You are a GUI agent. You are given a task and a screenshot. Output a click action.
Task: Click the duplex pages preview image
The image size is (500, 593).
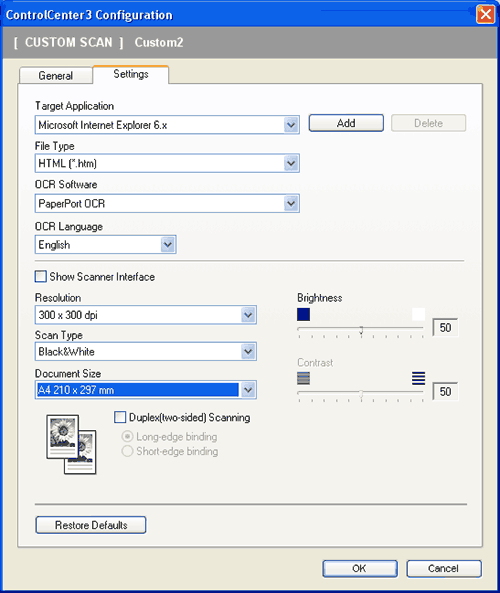pyautogui.click(x=71, y=444)
